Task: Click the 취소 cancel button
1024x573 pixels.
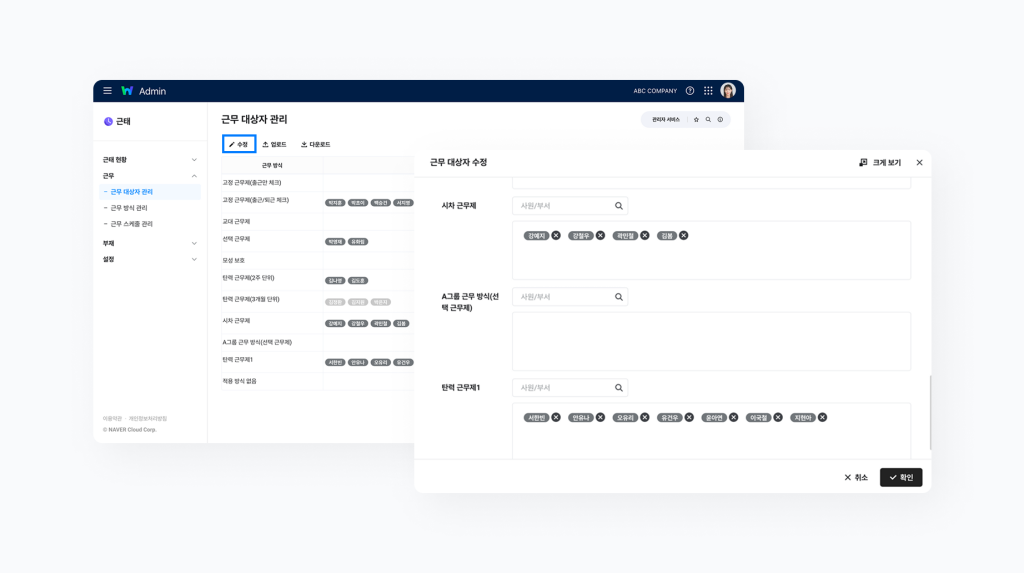Action: coord(856,478)
